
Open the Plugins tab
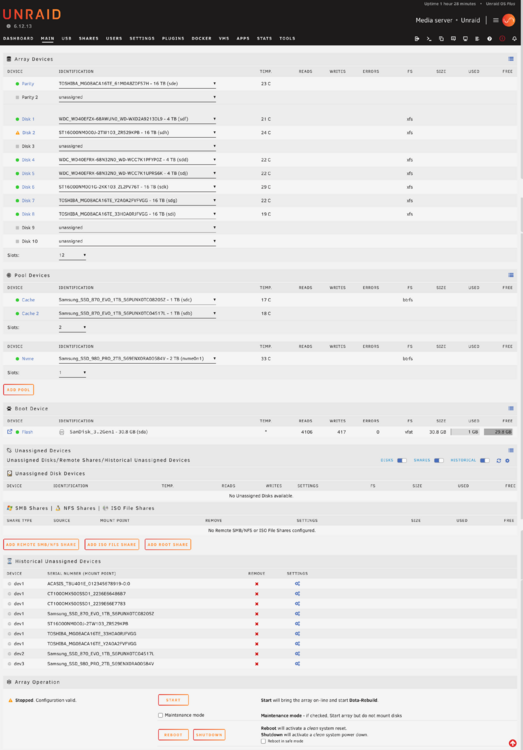pos(173,38)
